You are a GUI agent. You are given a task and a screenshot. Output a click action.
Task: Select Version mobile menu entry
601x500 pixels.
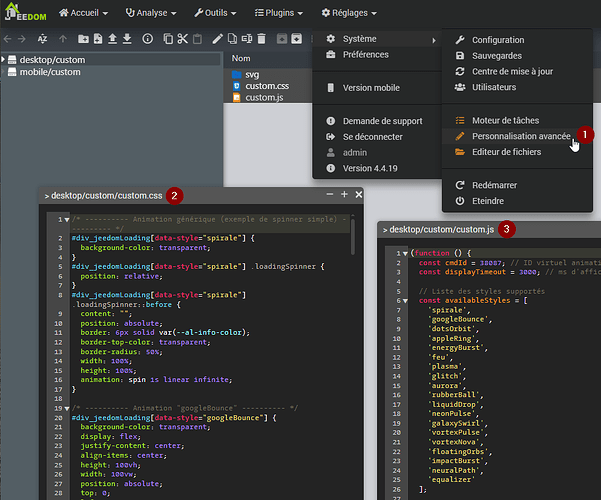pyautogui.click(x=377, y=88)
